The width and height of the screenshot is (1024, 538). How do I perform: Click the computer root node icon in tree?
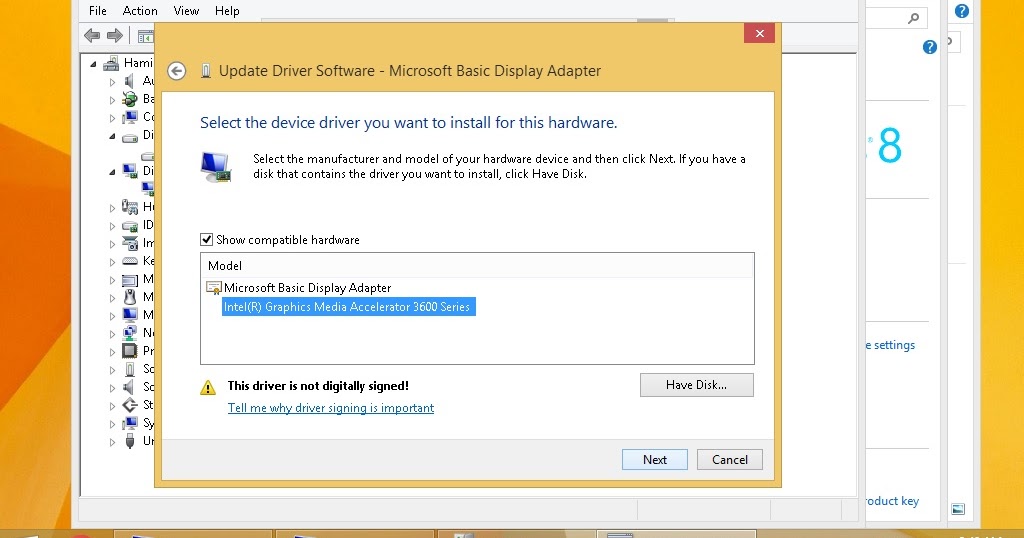coord(111,63)
